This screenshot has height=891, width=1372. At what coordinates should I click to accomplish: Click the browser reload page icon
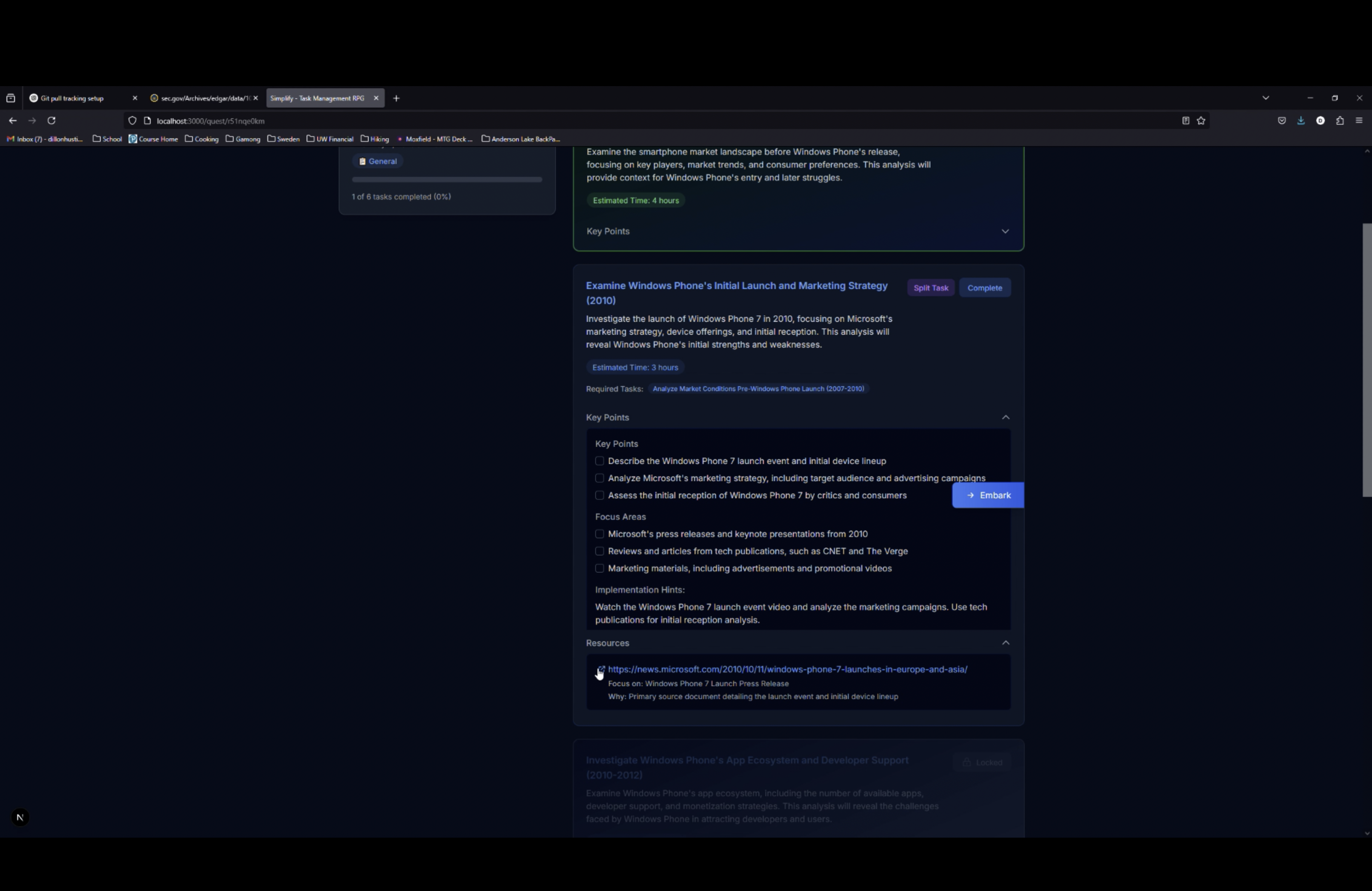coord(51,120)
